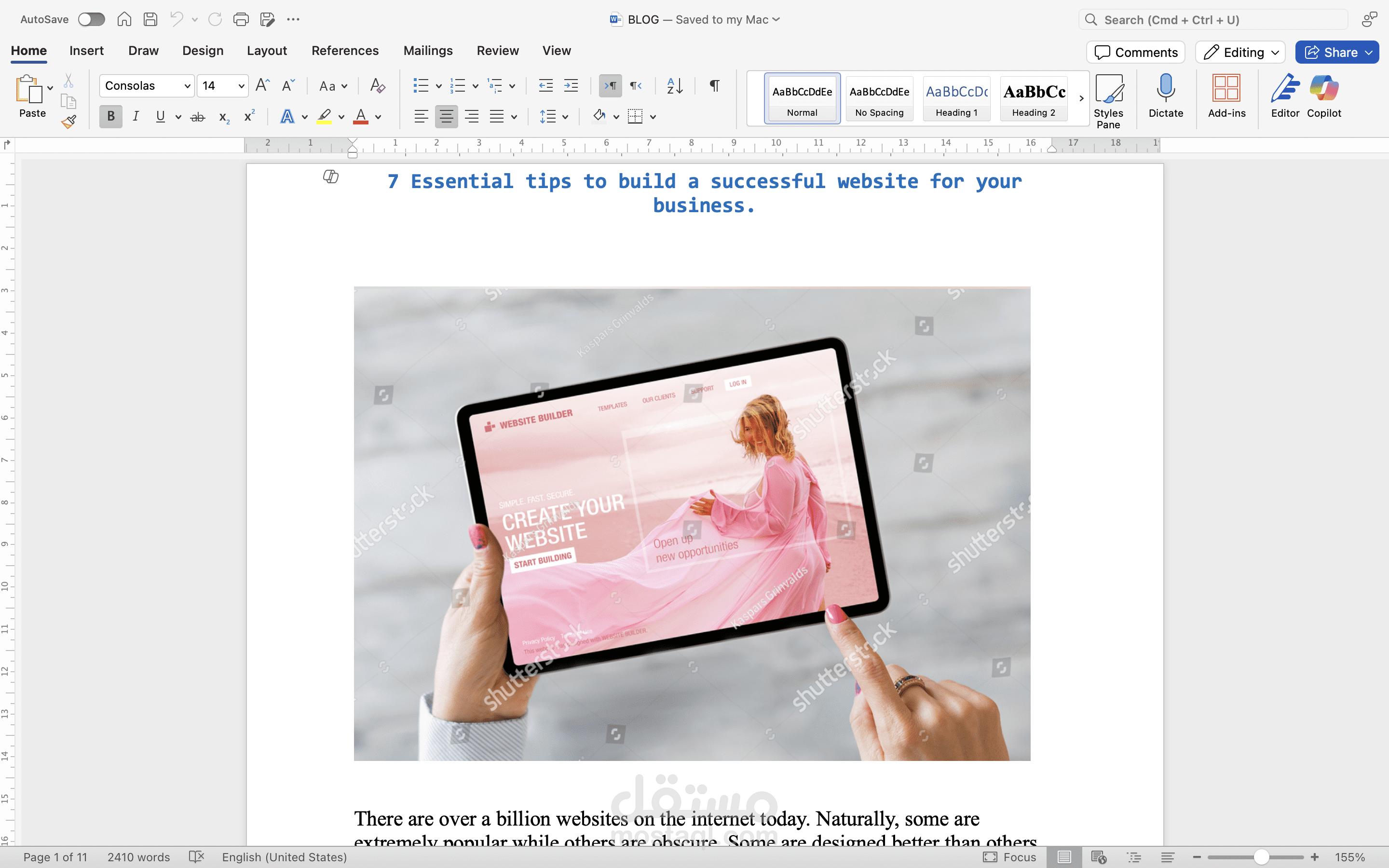This screenshot has width=1389, height=868.
Task: Click the Home icon in the title bar
Action: [124, 19]
